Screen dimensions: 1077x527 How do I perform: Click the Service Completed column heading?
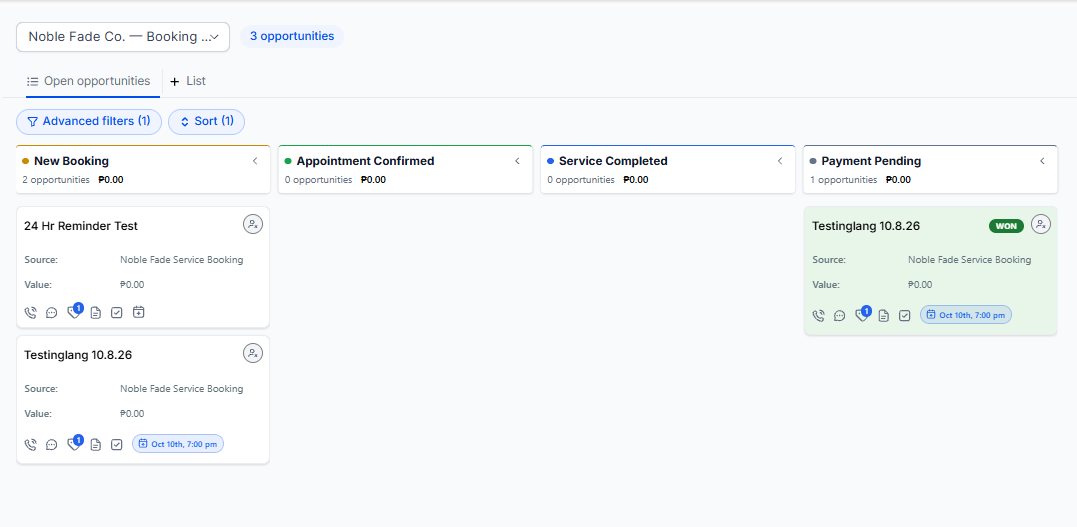(x=613, y=161)
